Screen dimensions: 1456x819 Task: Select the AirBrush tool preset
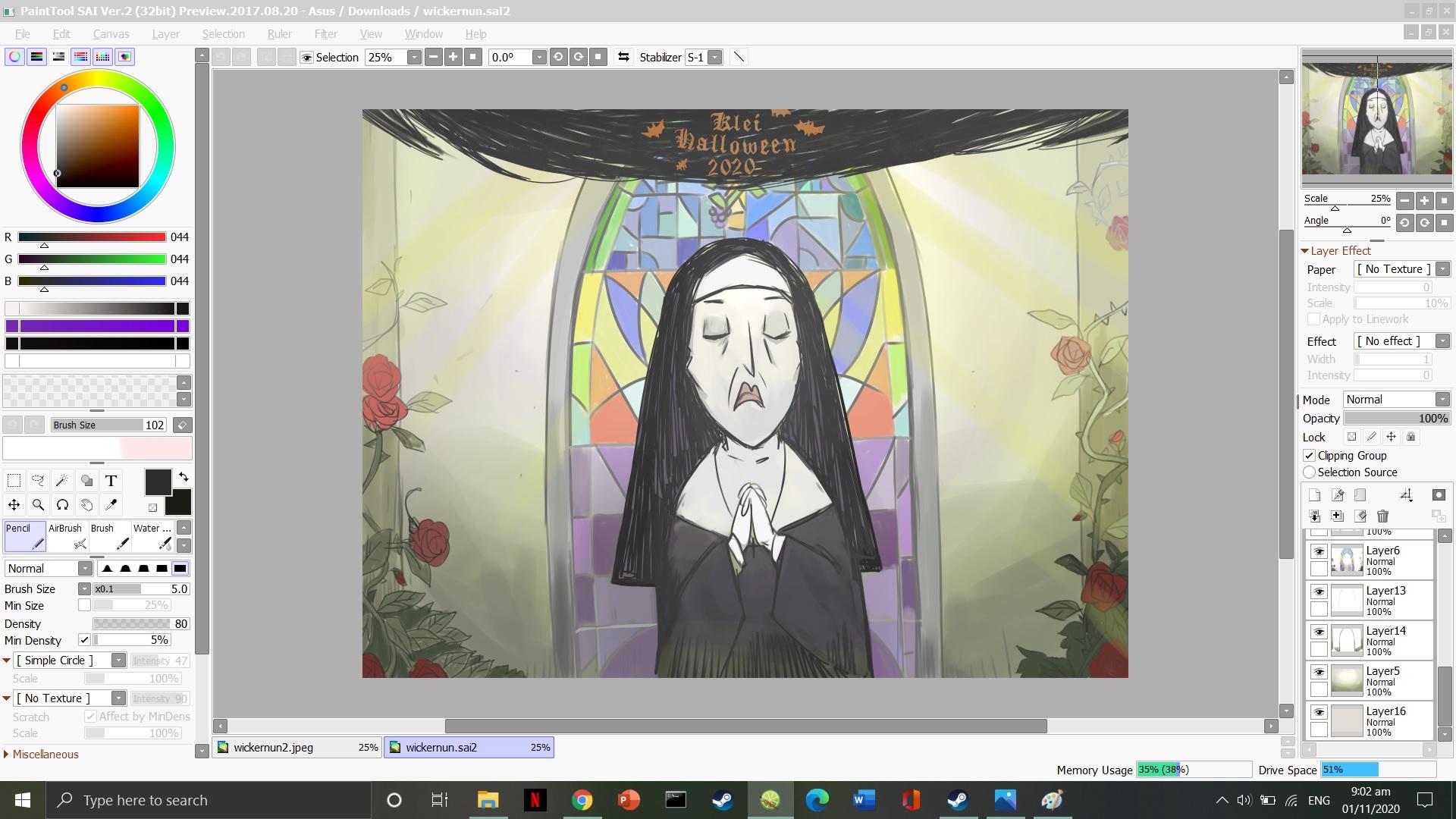click(67, 535)
